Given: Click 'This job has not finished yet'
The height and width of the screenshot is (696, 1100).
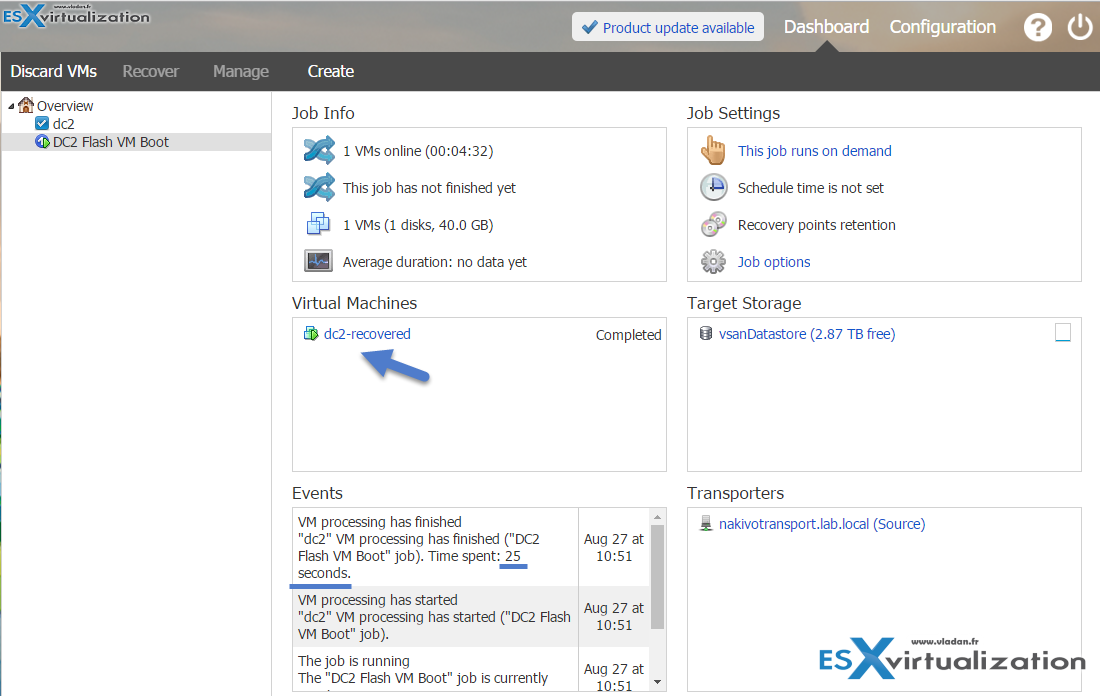Looking at the screenshot, I should [x=429, y=188].
